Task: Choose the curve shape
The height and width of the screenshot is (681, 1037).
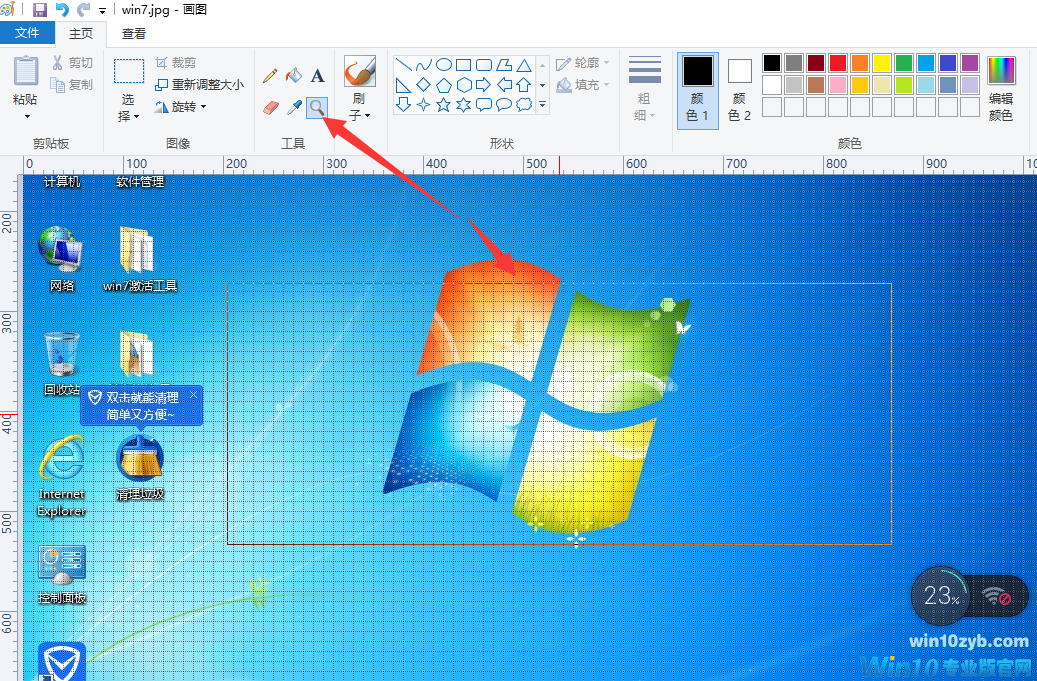Action: point(423,65)
